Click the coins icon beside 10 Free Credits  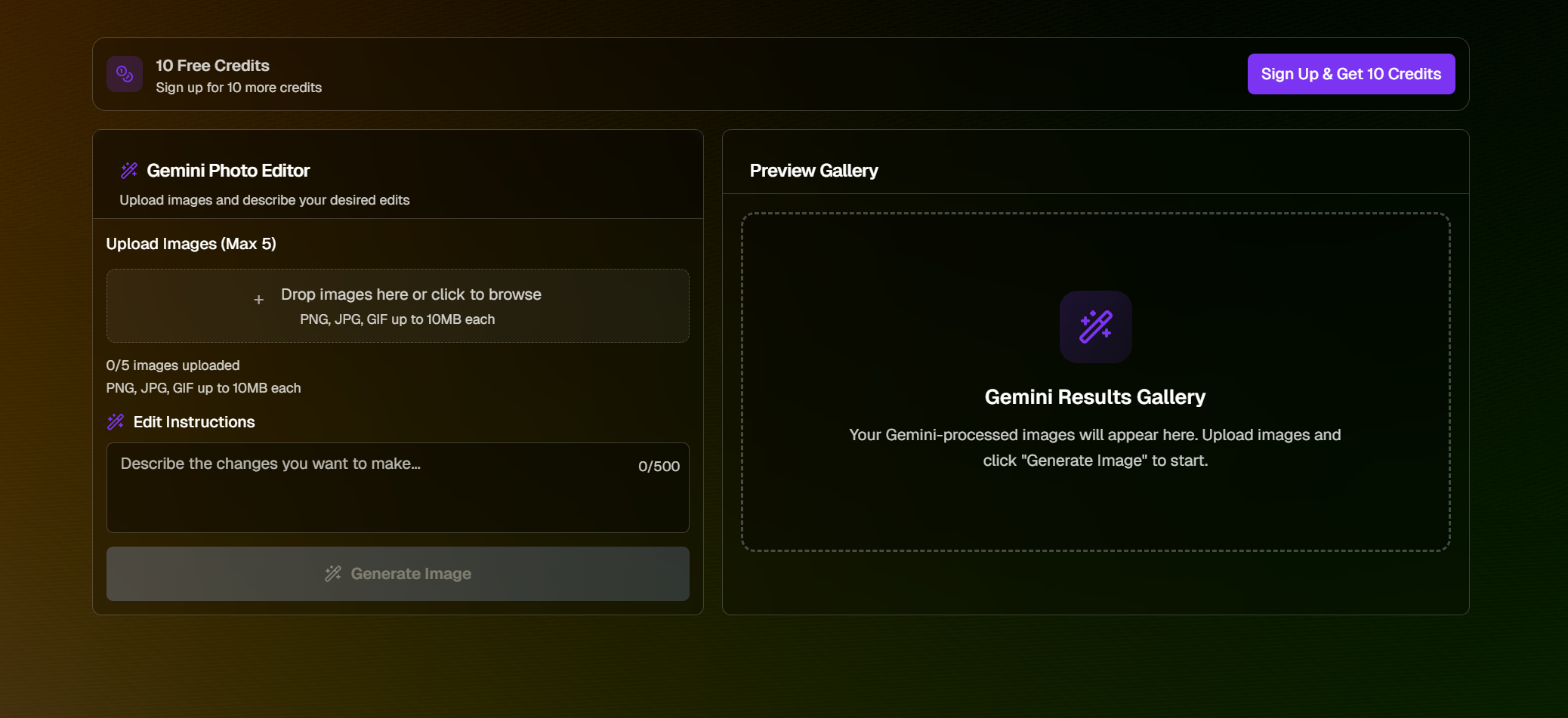click(125, 74)
